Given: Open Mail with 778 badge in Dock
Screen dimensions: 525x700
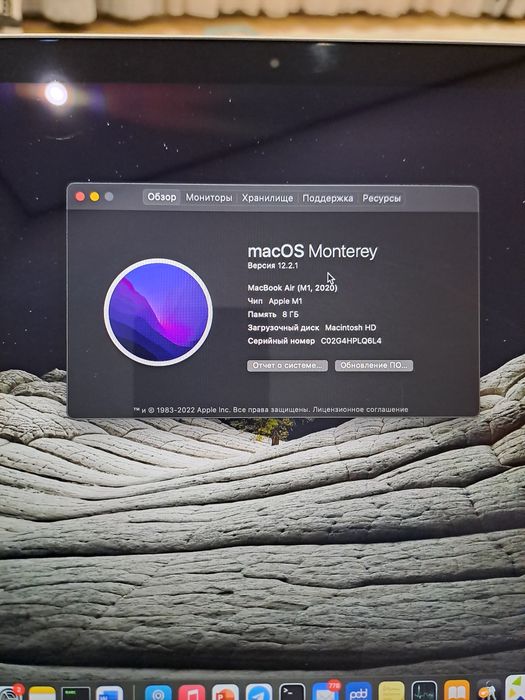Looking at the screenshot, I should (x=325, y=691).
